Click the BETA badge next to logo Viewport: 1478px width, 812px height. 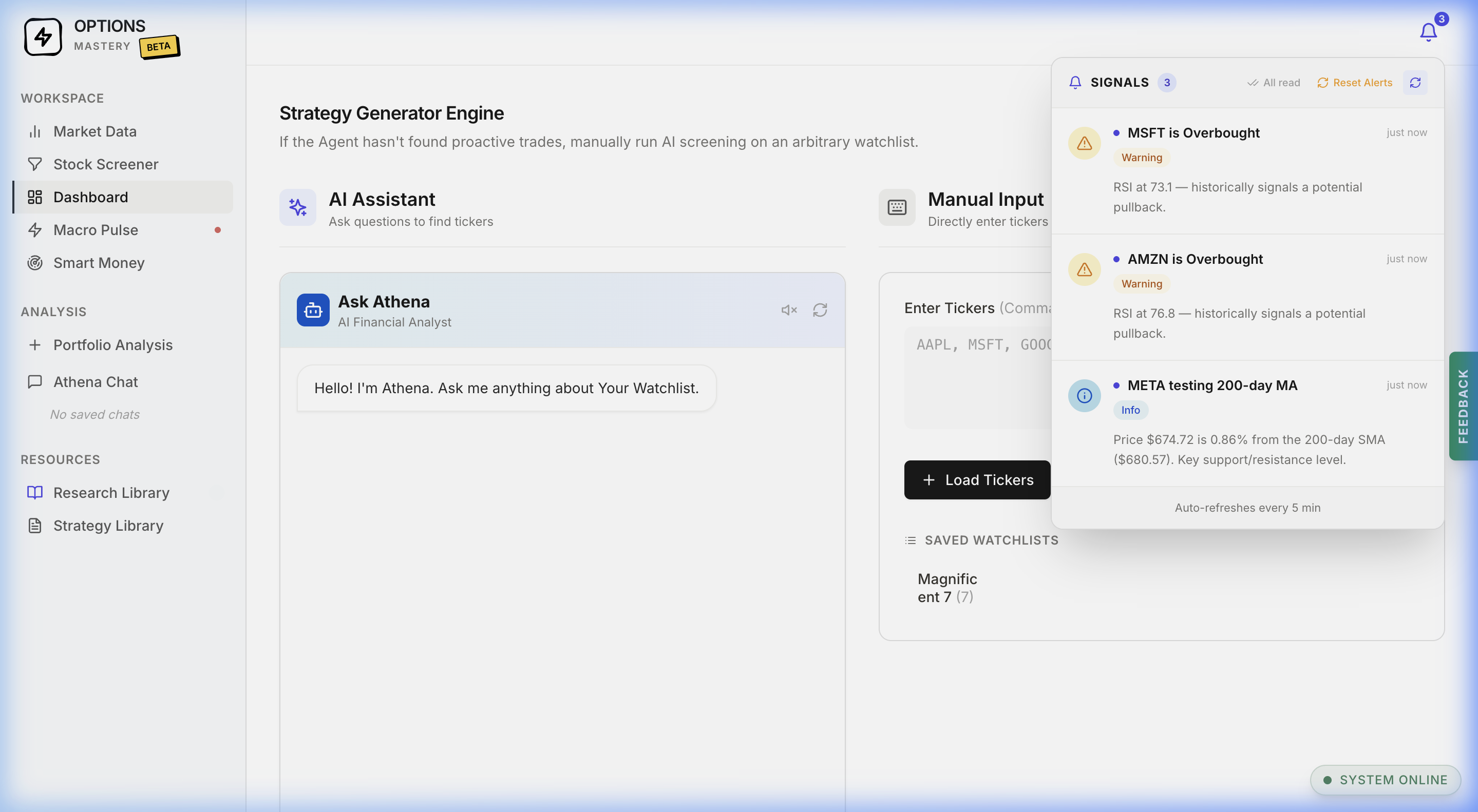(x=159, y=47)
